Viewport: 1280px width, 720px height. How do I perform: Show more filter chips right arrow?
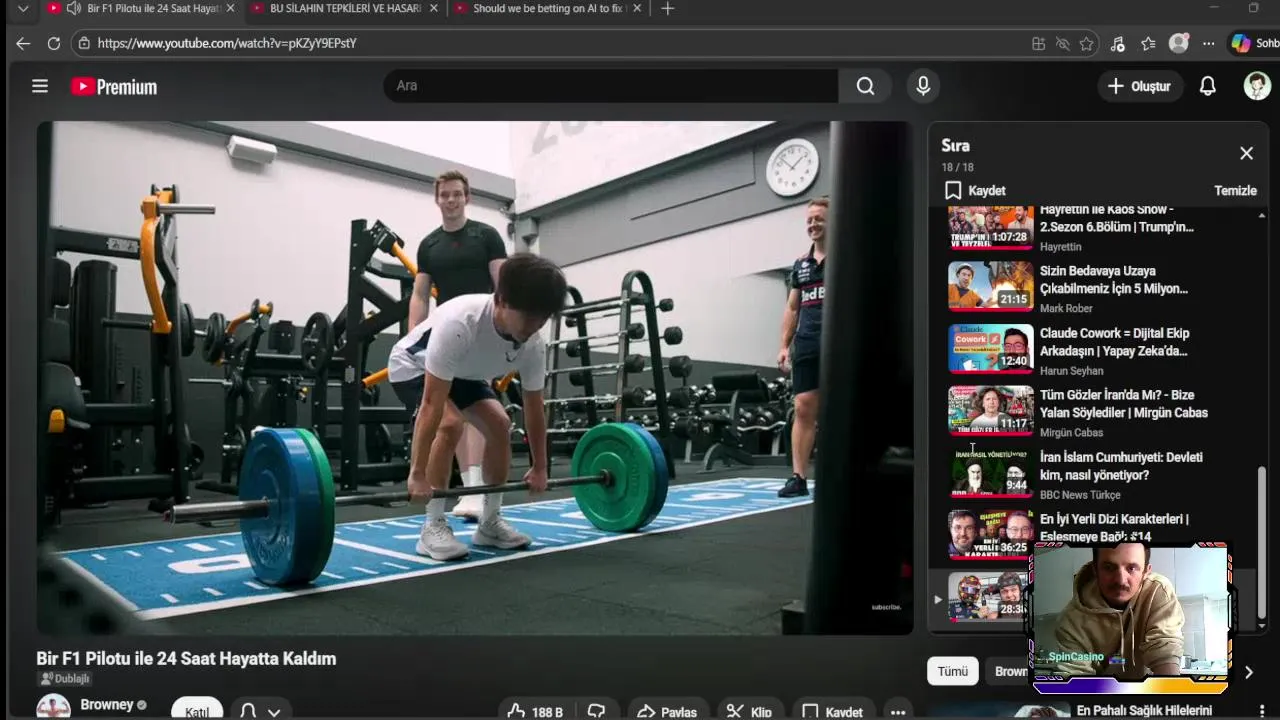(1248, 672)
